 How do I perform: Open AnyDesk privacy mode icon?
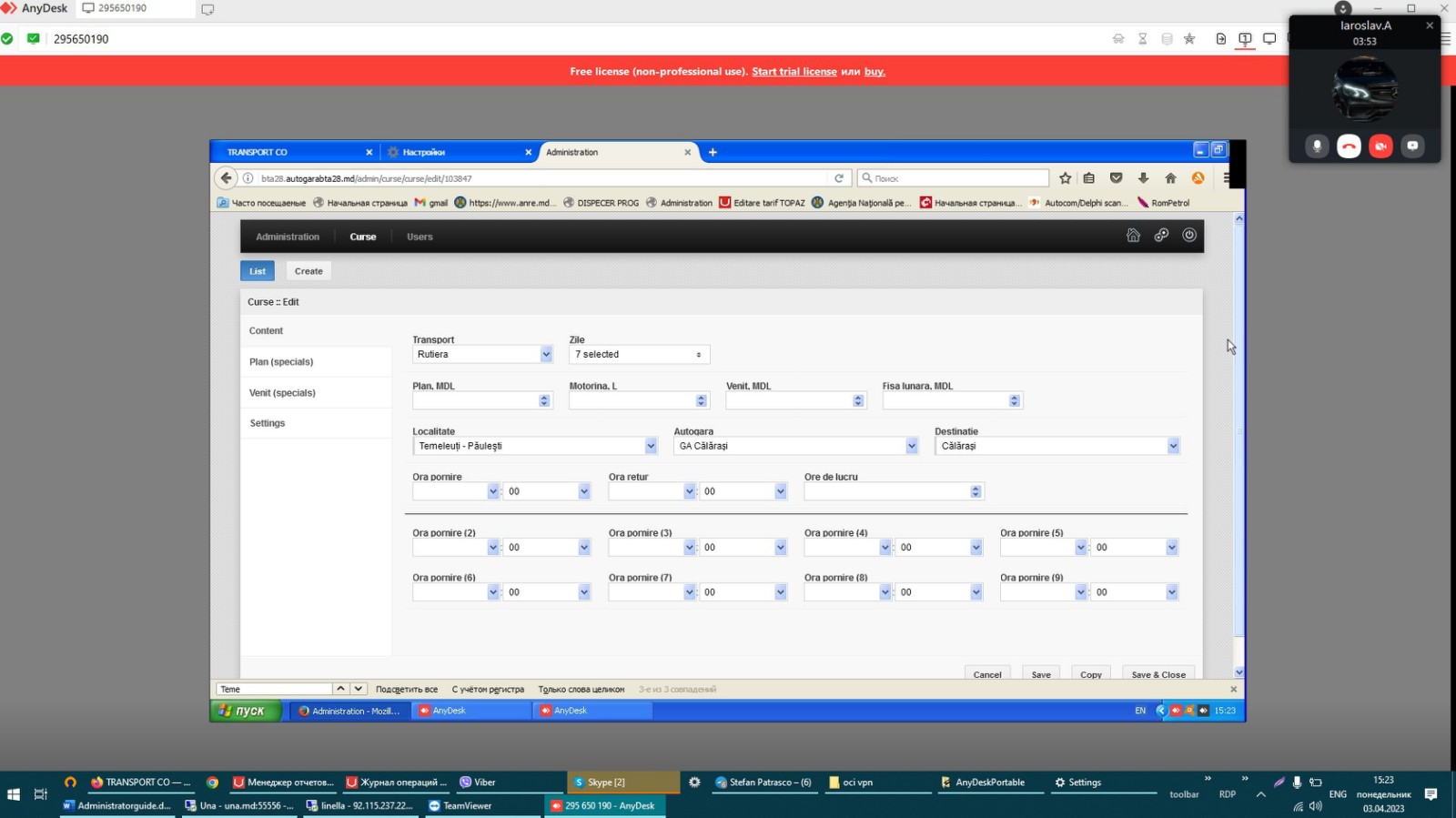(x=1118, y=39)
